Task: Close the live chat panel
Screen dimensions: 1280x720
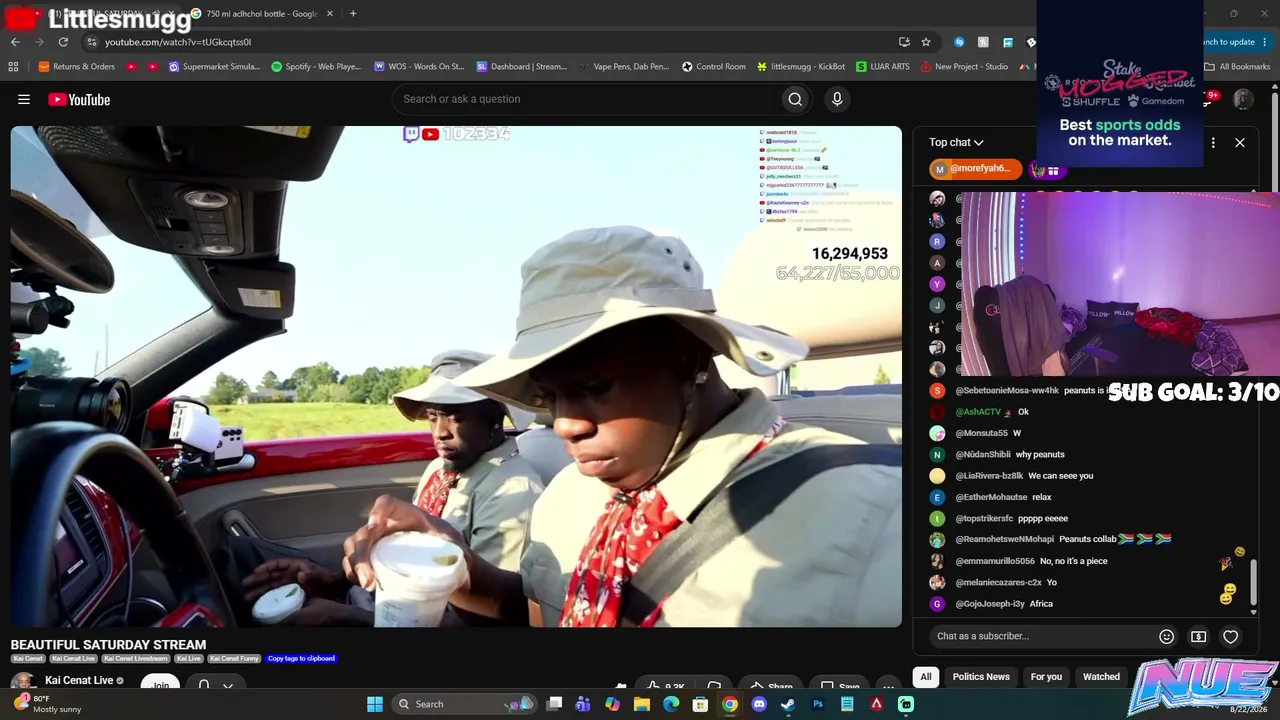Action: [1240, 143]
